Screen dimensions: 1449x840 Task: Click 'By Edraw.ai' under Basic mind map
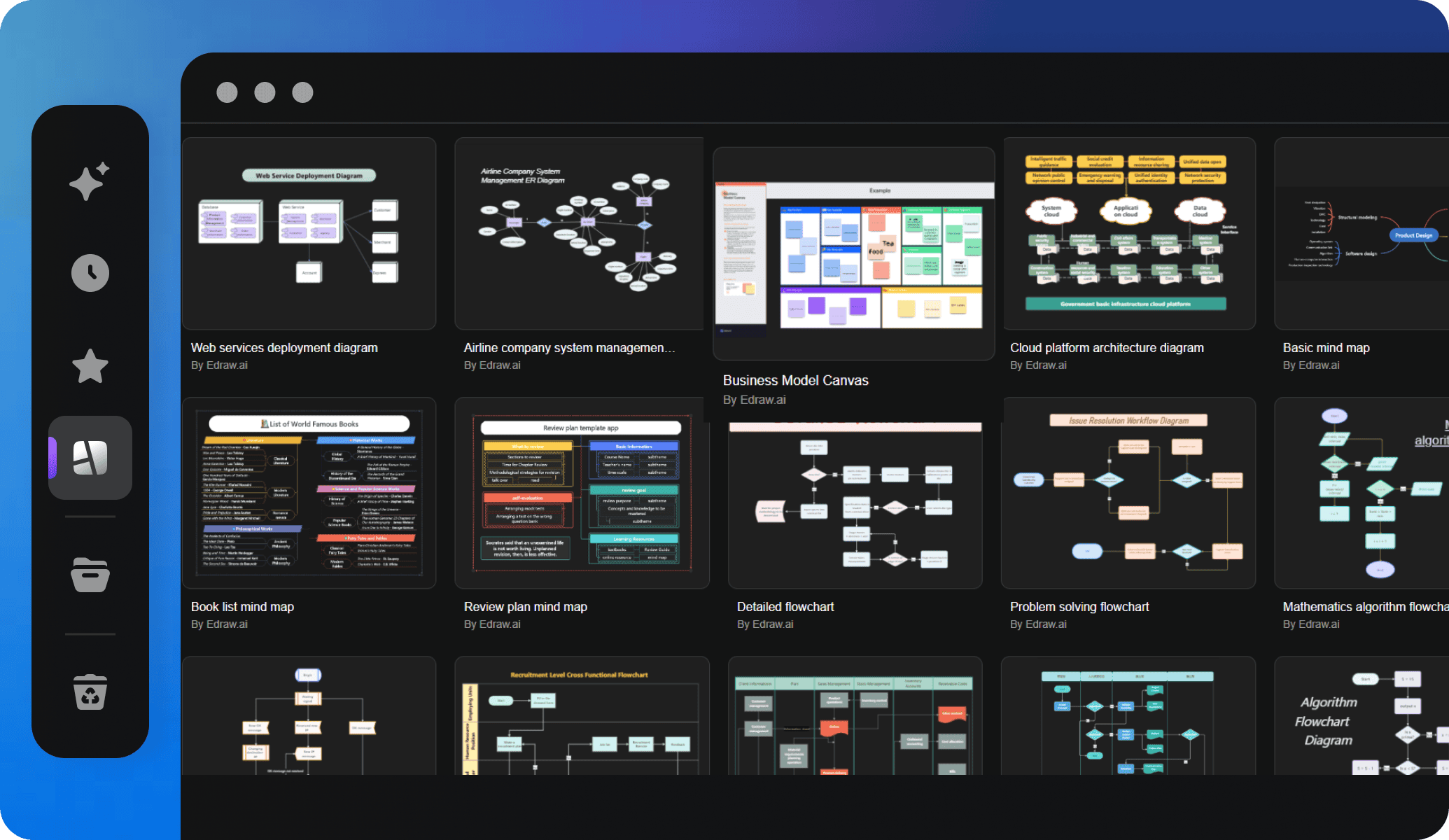point(1311,365)
